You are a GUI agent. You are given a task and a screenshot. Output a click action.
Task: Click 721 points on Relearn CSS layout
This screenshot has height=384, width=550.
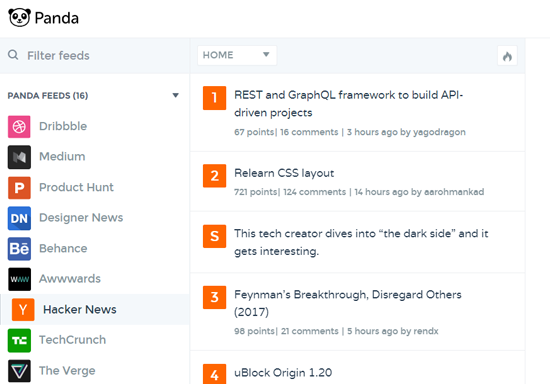click(256, 192)
